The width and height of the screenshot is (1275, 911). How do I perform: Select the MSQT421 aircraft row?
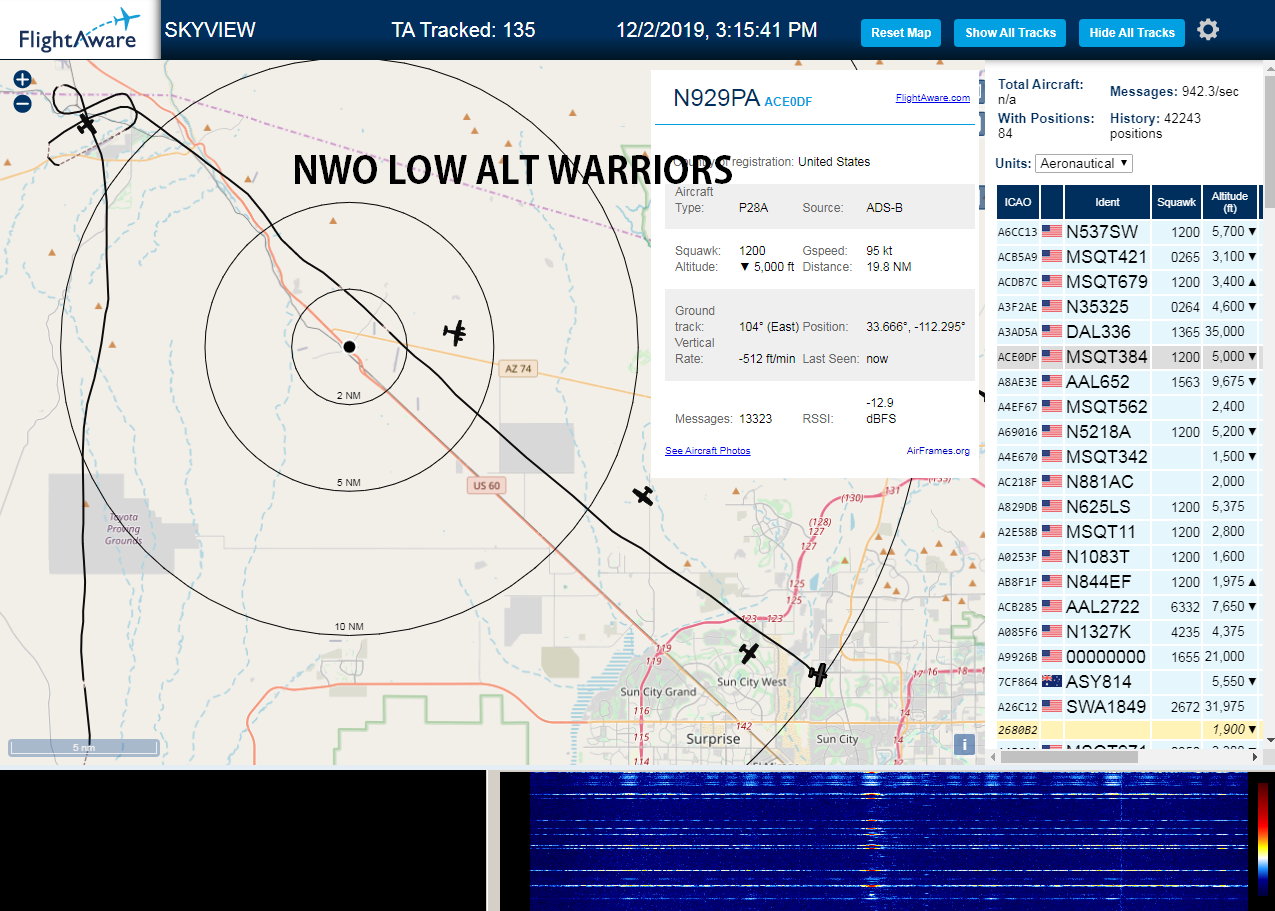pyautogui.click(x=1128, y=256)
